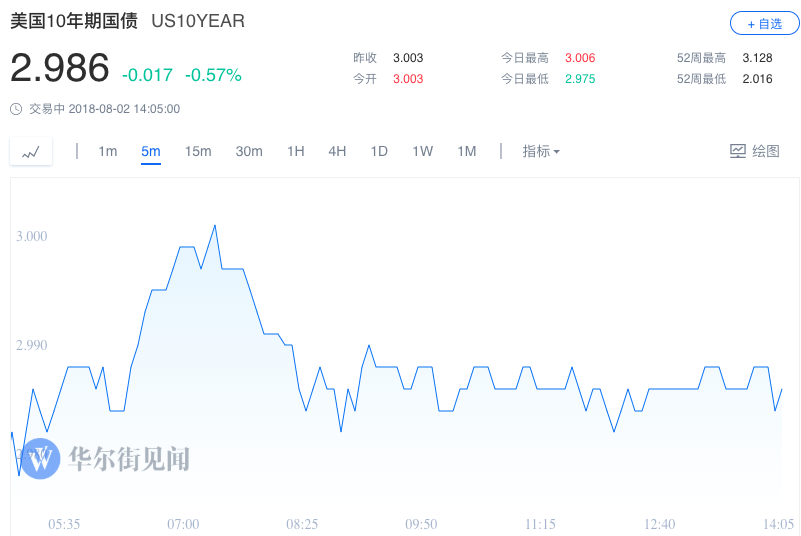Click the 3.000 y-axis label

tap(32, 236)
